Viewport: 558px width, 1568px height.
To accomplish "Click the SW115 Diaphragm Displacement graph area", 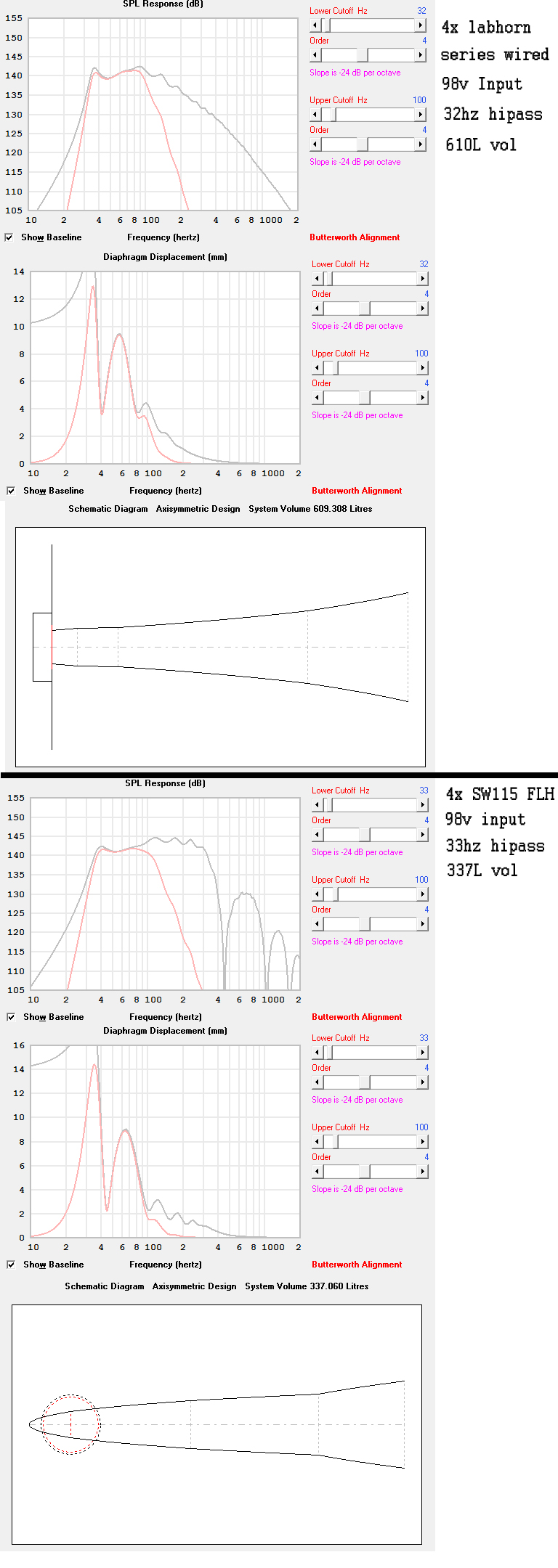I will pyautogui.click(x=165, y=1141).
